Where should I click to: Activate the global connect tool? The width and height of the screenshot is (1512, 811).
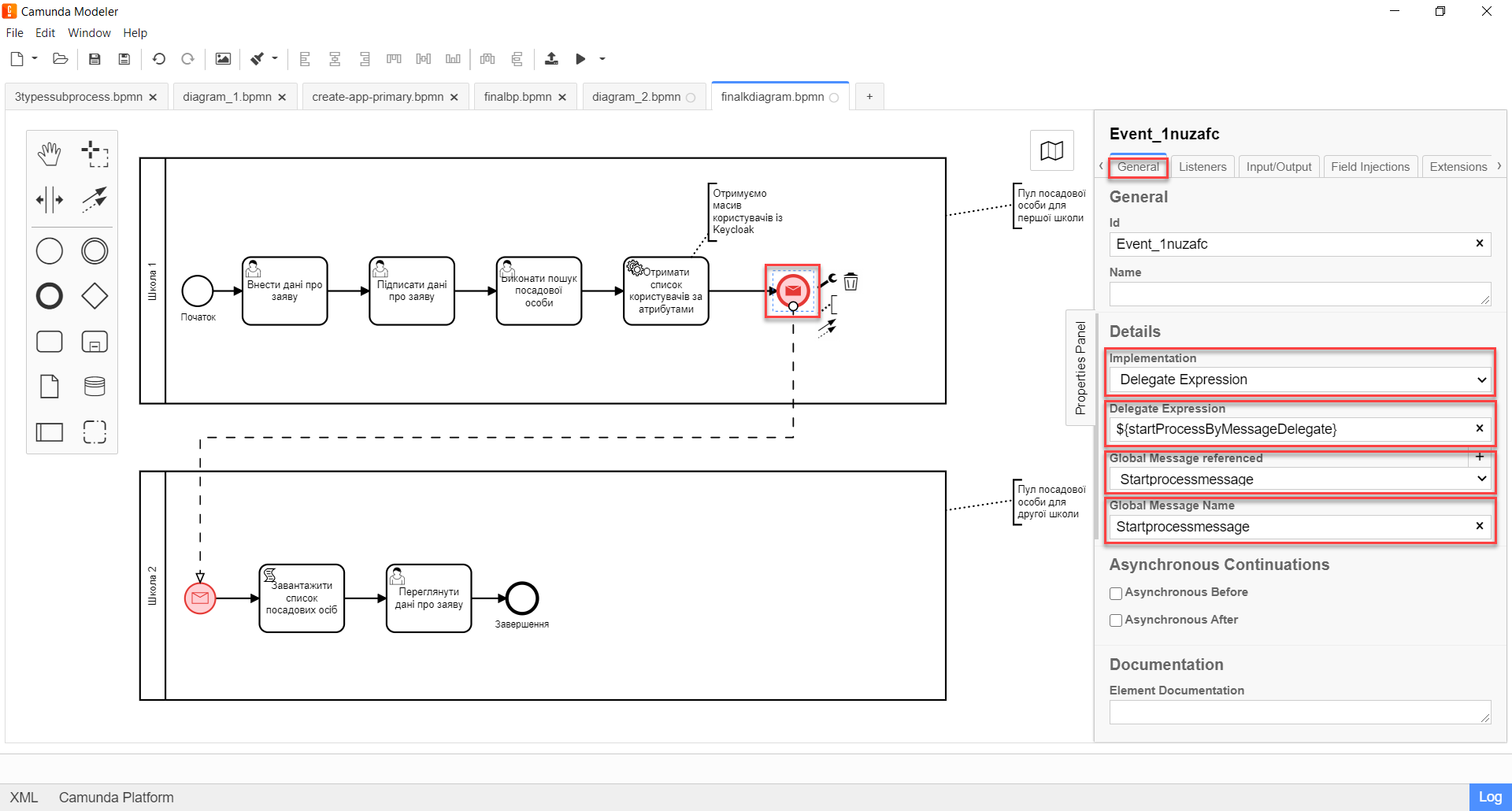(x=94, y=199)
